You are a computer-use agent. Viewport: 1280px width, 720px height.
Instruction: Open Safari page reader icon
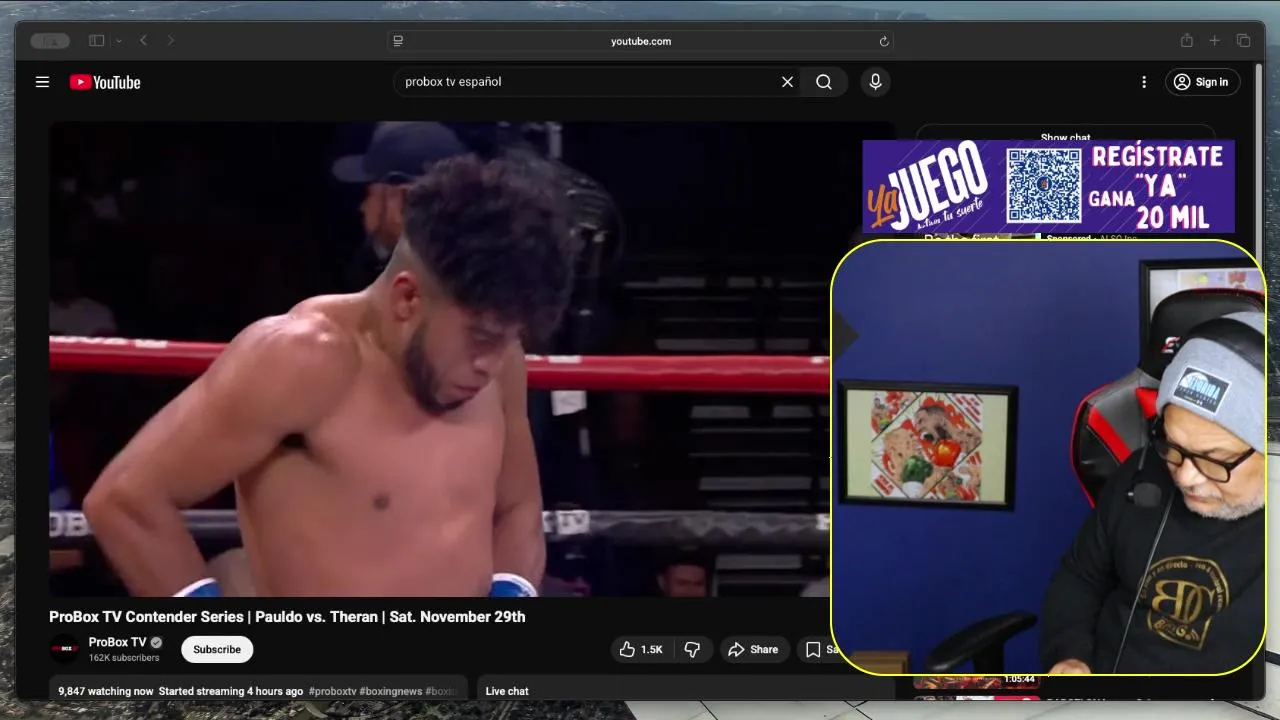[x=398, y=41]
